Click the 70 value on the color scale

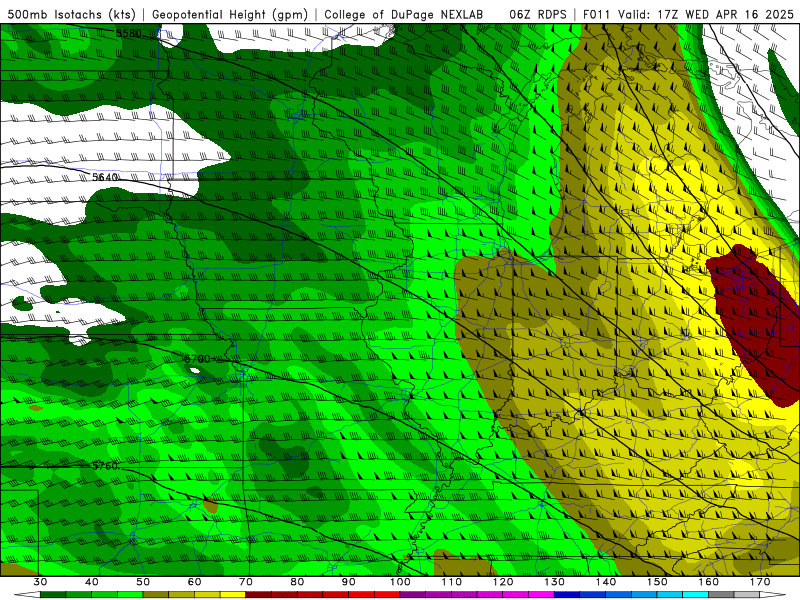[246, 582]
